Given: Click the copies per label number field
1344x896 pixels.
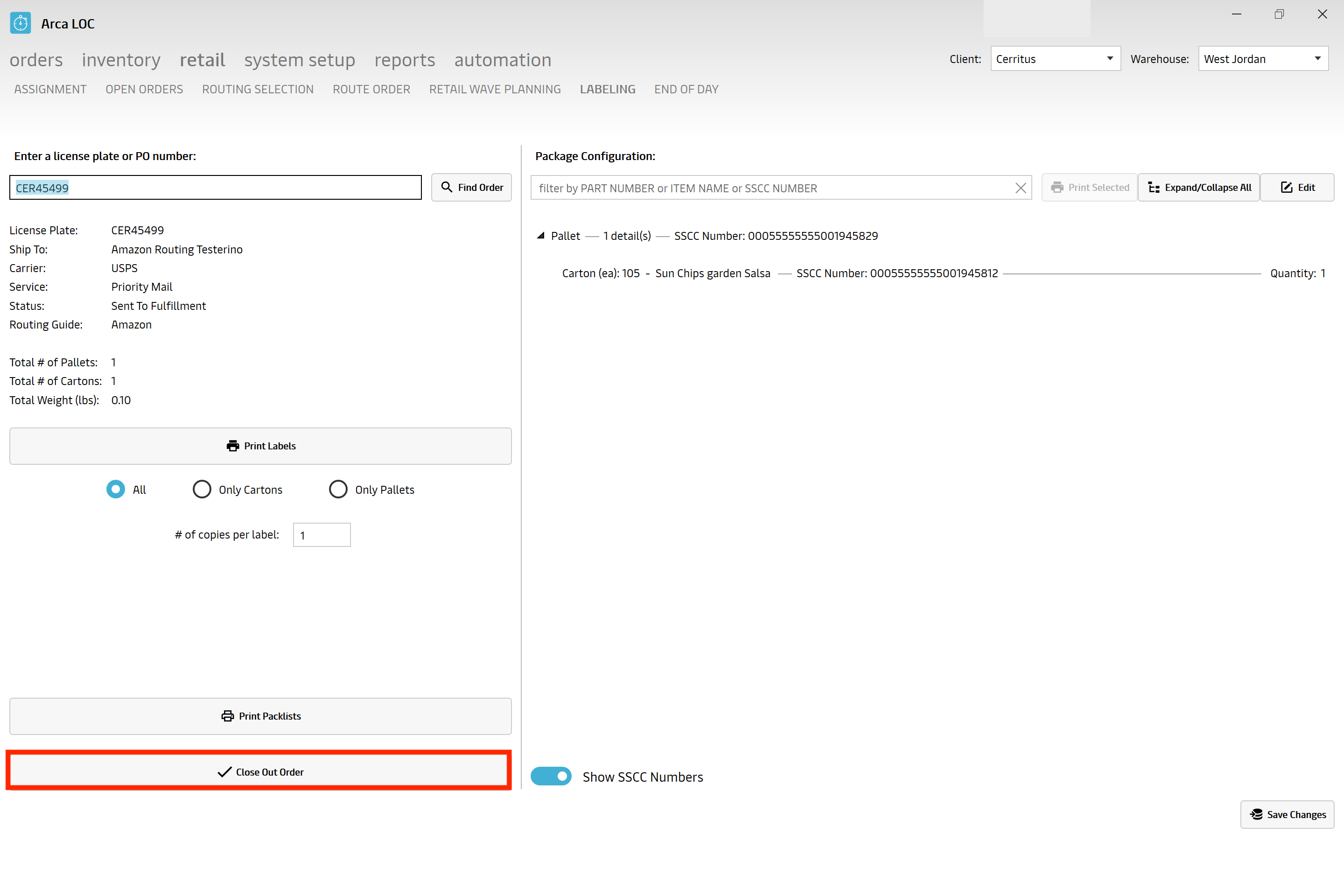Looking at the screenshot, I should [x=322, y=535].
